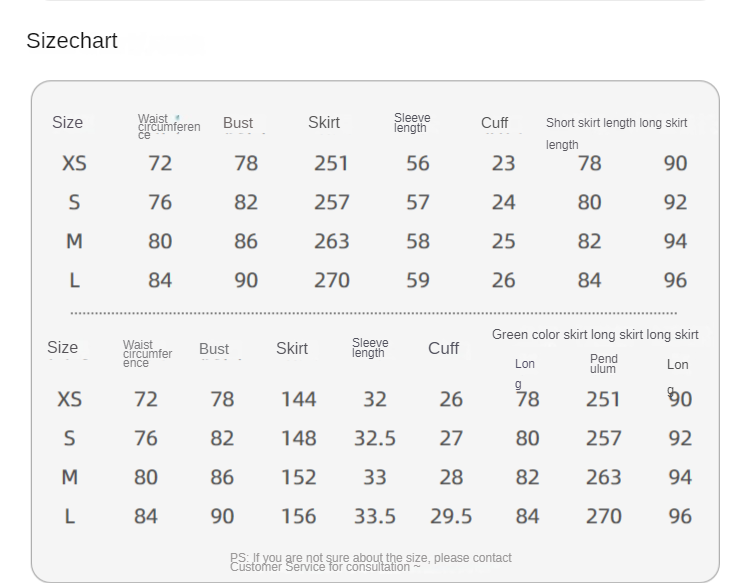Click the skirt value 152
Image resolution: width=750 pixels, height=583 pixels.
pos(298,477)
